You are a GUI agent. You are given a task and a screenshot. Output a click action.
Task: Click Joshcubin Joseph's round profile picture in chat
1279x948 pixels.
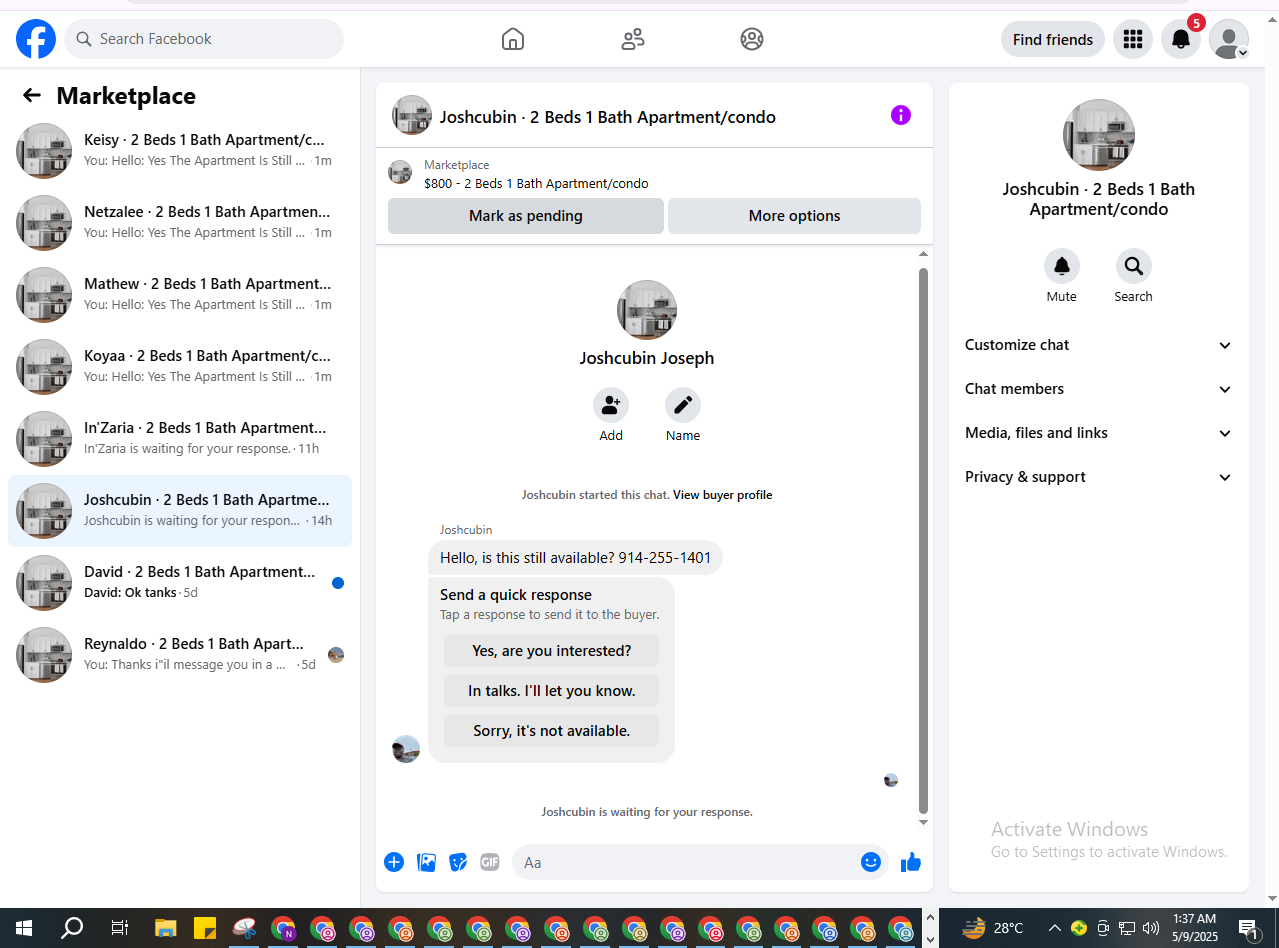[647, 310]
